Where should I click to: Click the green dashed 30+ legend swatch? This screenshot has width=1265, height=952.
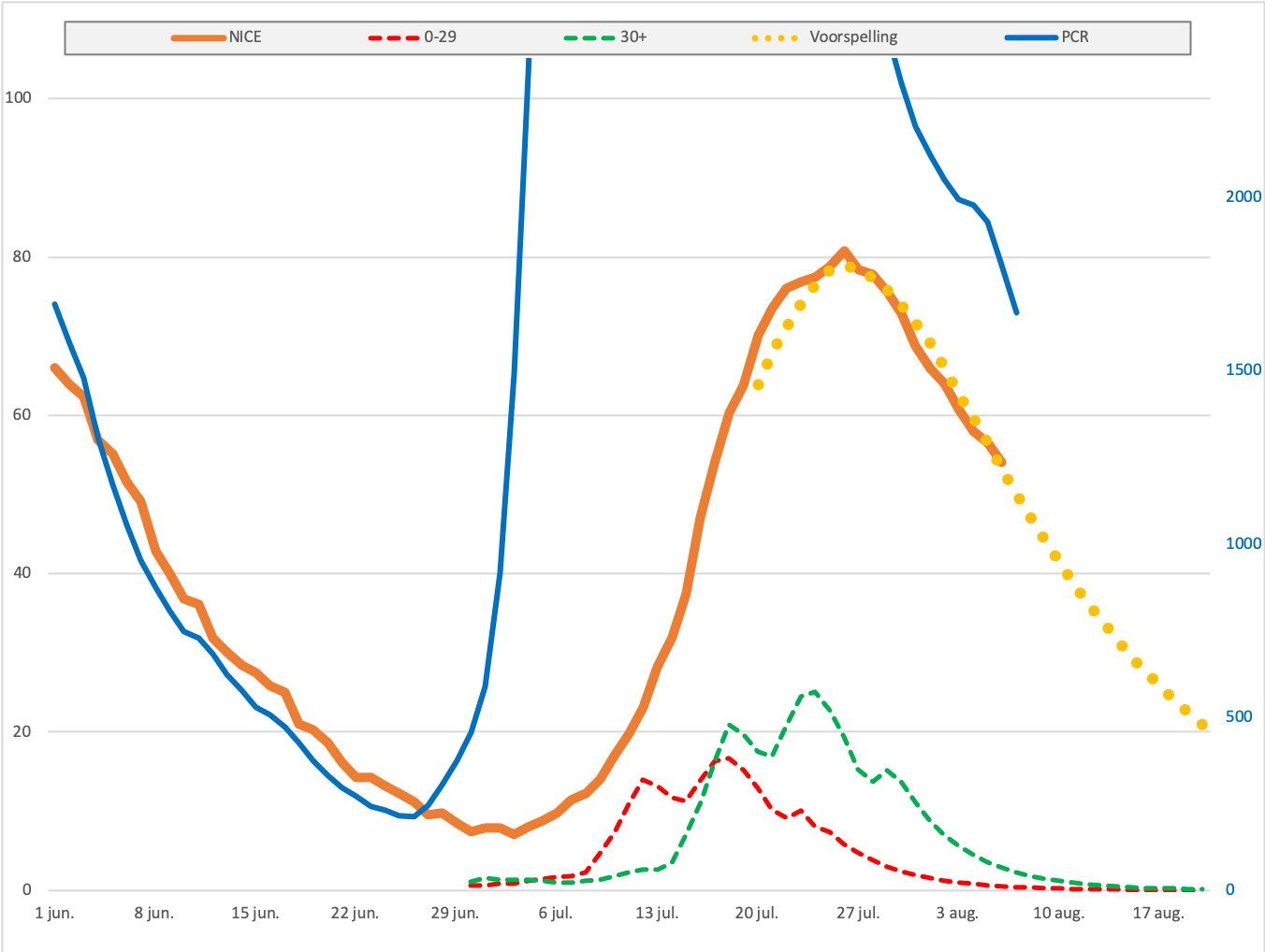point(589,38)
